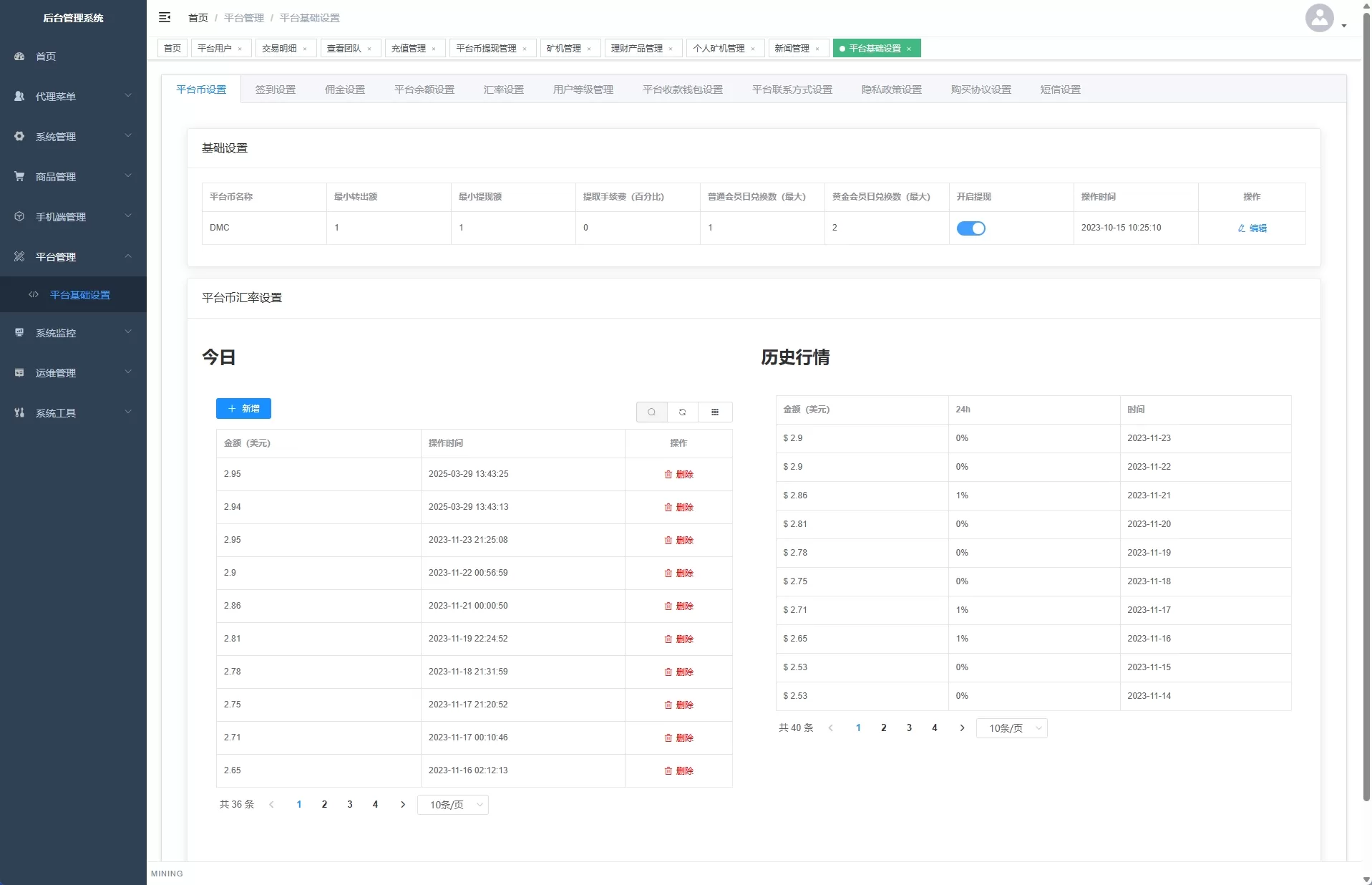The height and width of the screenshot is (885, 1372).
Task: Open the 10条/页 dropdown under today table
Action: [x=452, y=805]
